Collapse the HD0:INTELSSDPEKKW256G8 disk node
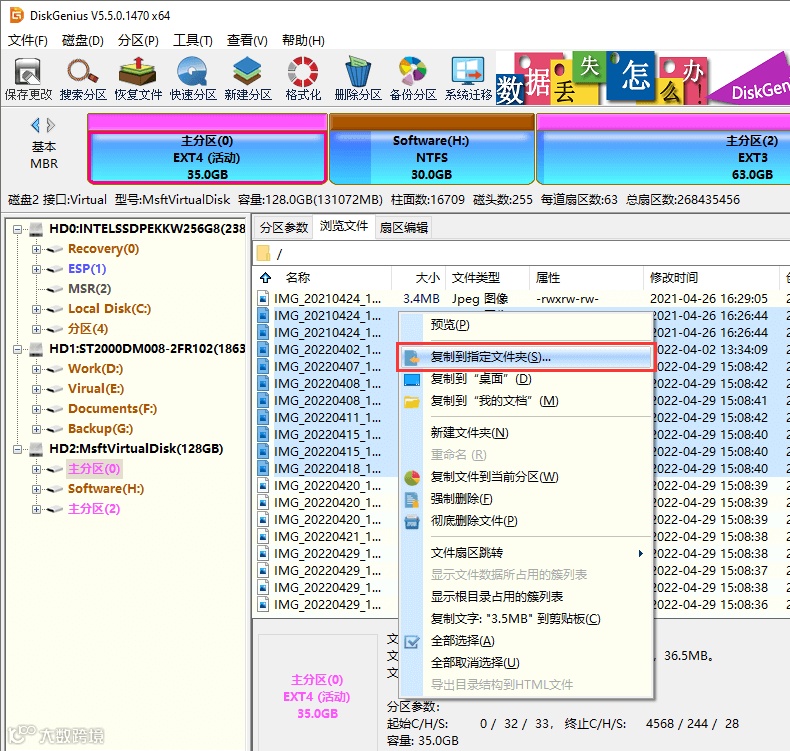The width and height of the screenshot is (790, 751). pos(17,229)
